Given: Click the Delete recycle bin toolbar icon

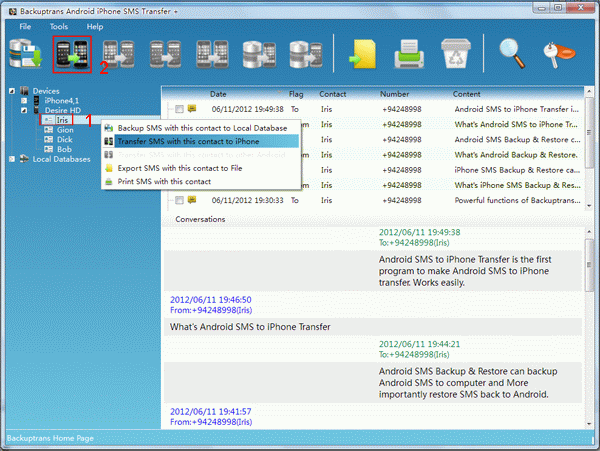Looking at the screenshot, I should click(x=456, y=54).
